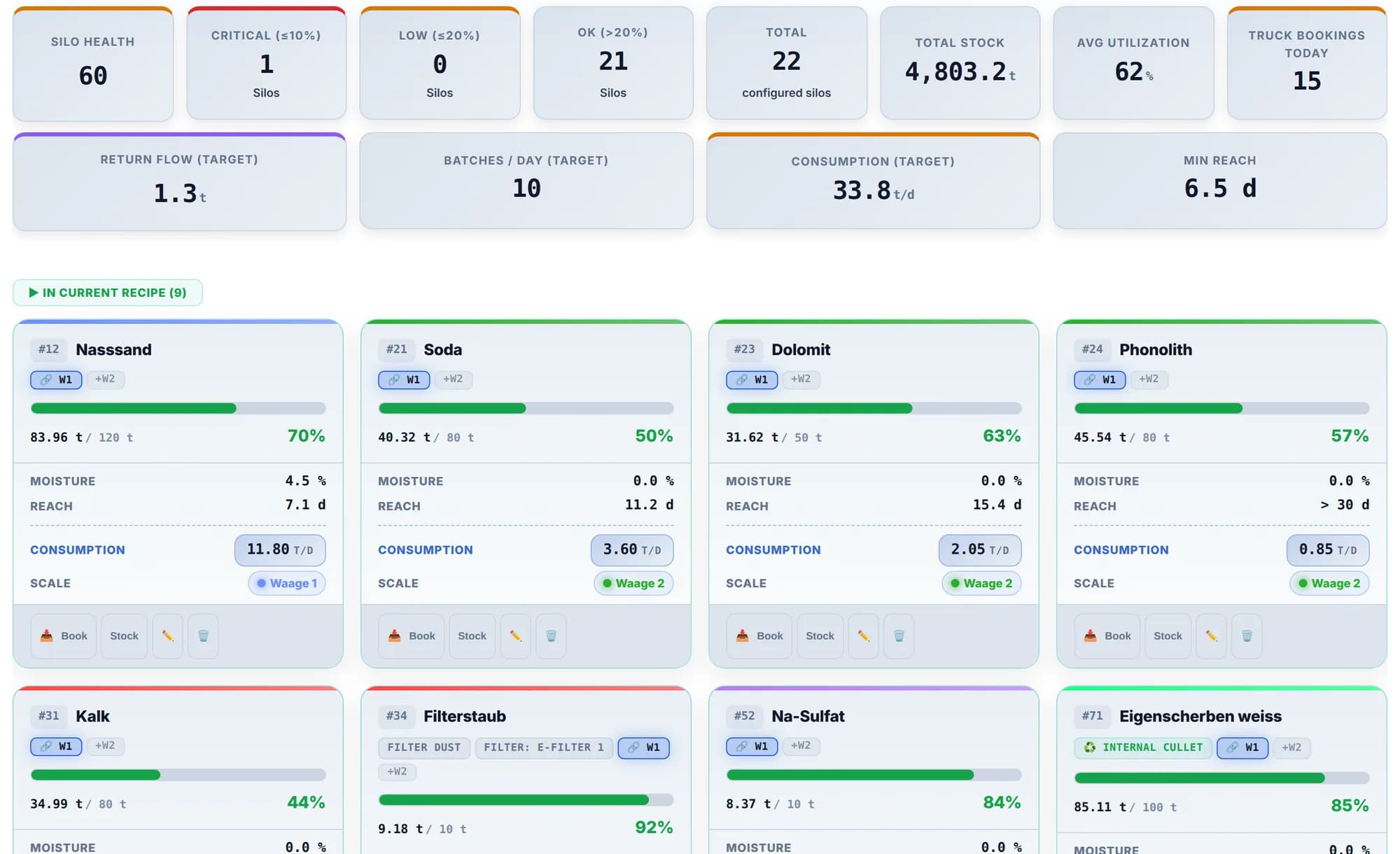1400x854 pixels.
Task: Click the Eigenscherben weiss fill level bar
Action: (x=1221, y=778)
